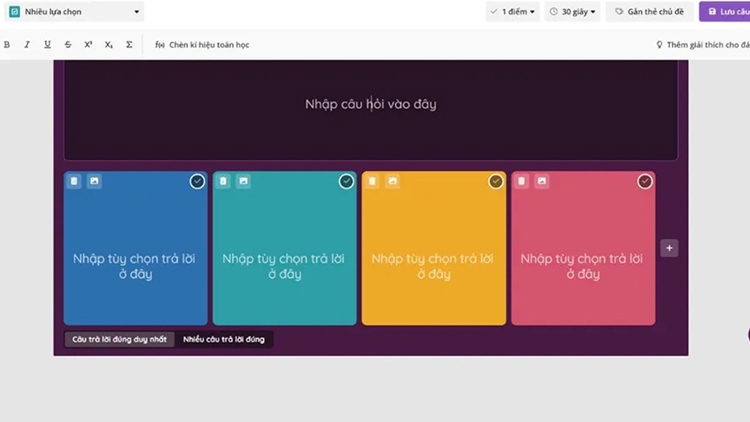
Task: Delete the yellow answer option
Action: 372,181
